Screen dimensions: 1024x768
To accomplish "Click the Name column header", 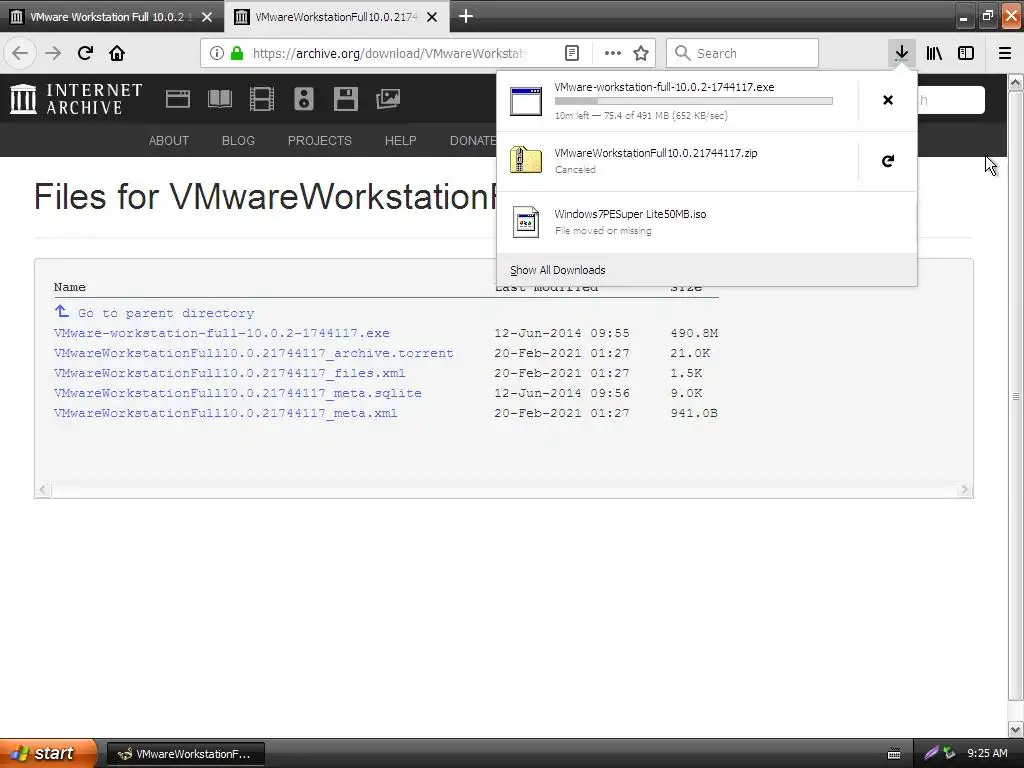I will (70, 287).
